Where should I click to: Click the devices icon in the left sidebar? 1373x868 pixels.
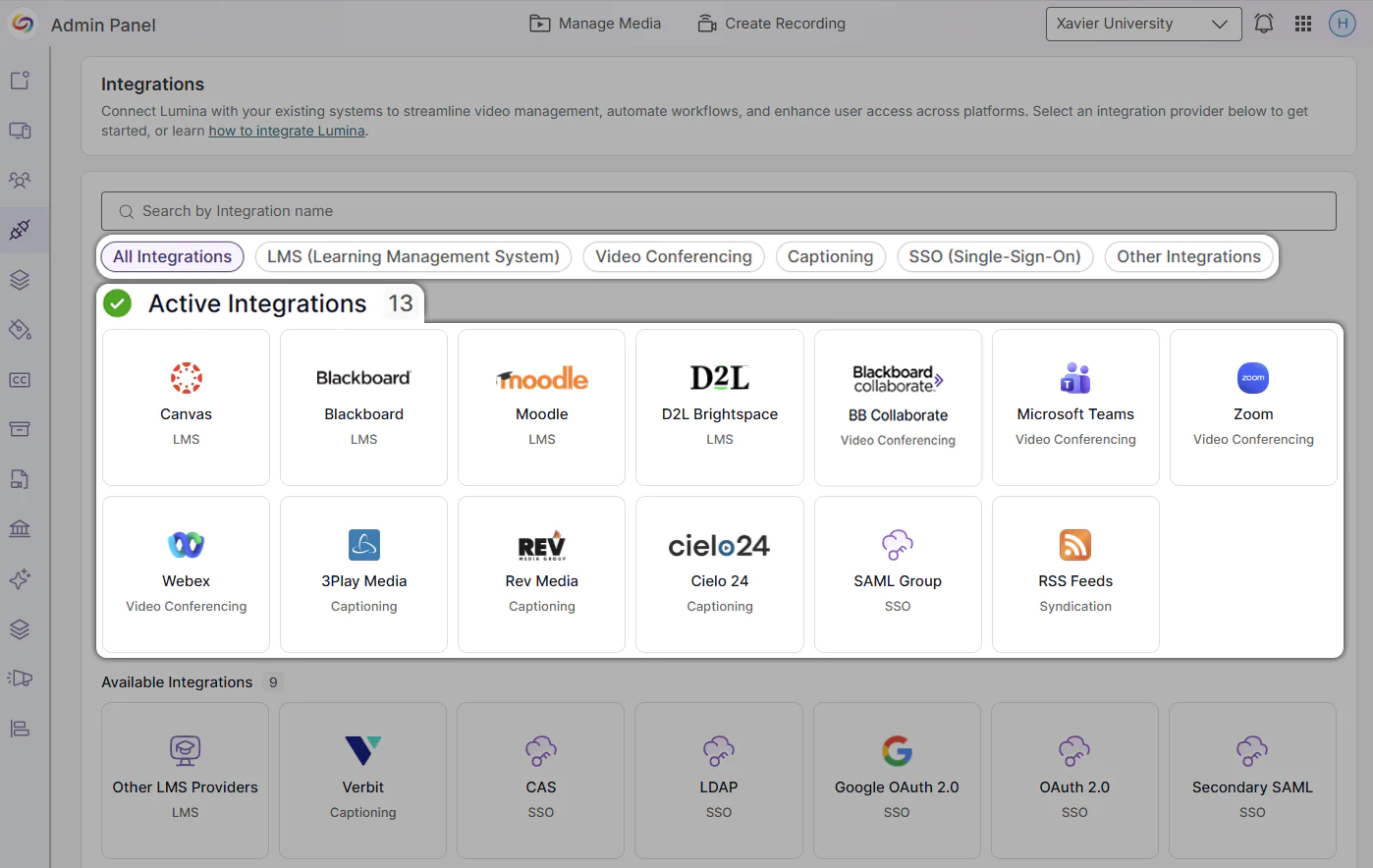coord(20,131)
